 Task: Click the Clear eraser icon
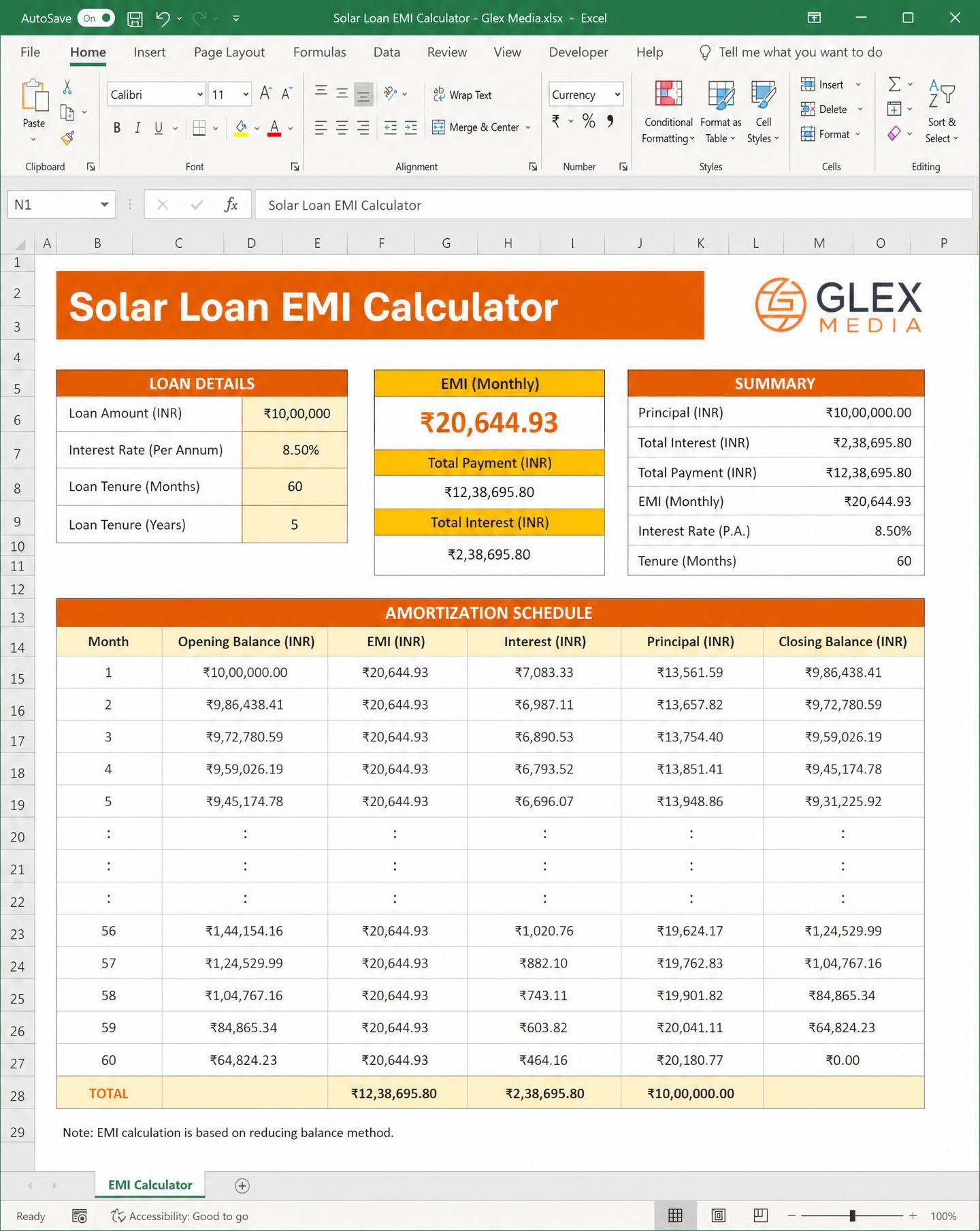click(x=894, y=133)
